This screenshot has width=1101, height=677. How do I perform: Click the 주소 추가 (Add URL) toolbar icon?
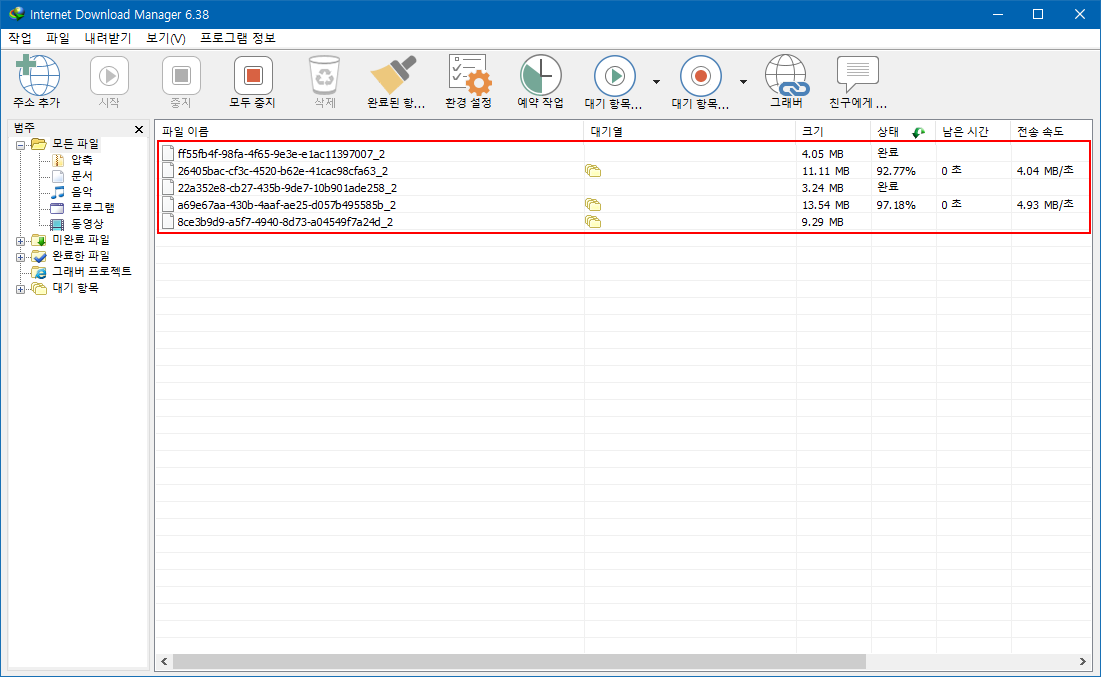point(38,75)
